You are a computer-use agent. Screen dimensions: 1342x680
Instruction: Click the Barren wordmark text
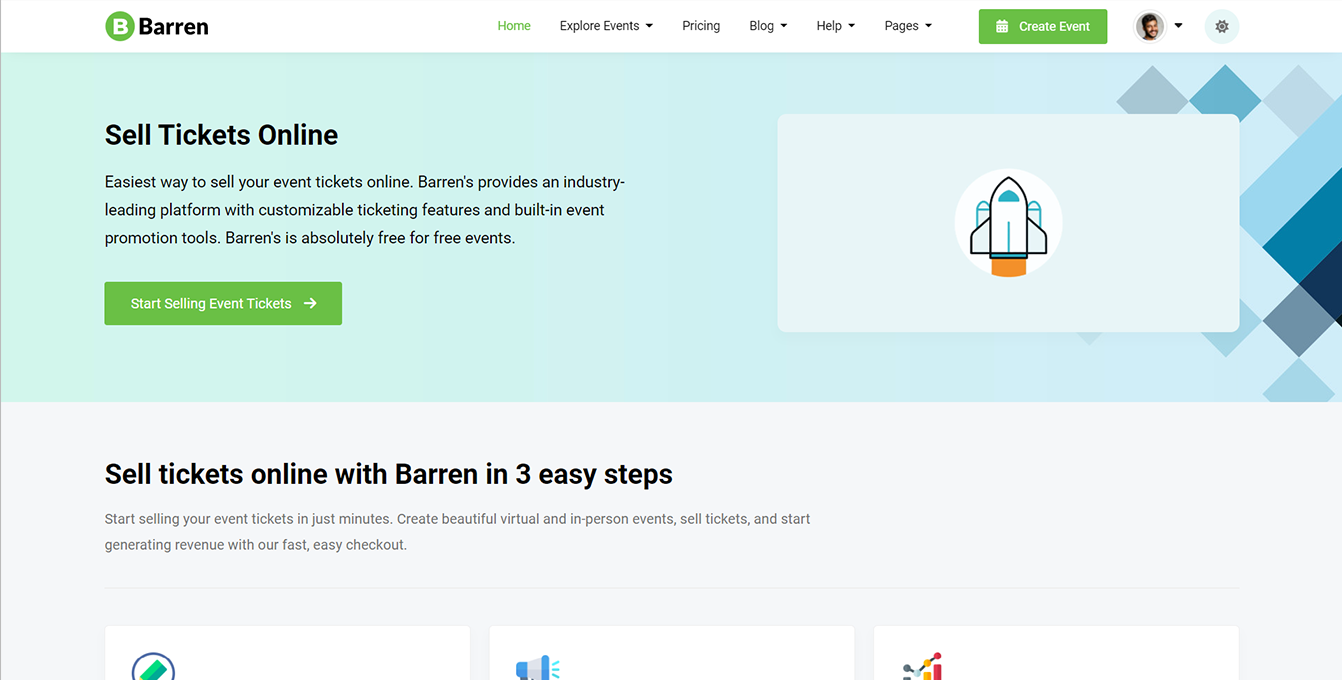(173, 27)
